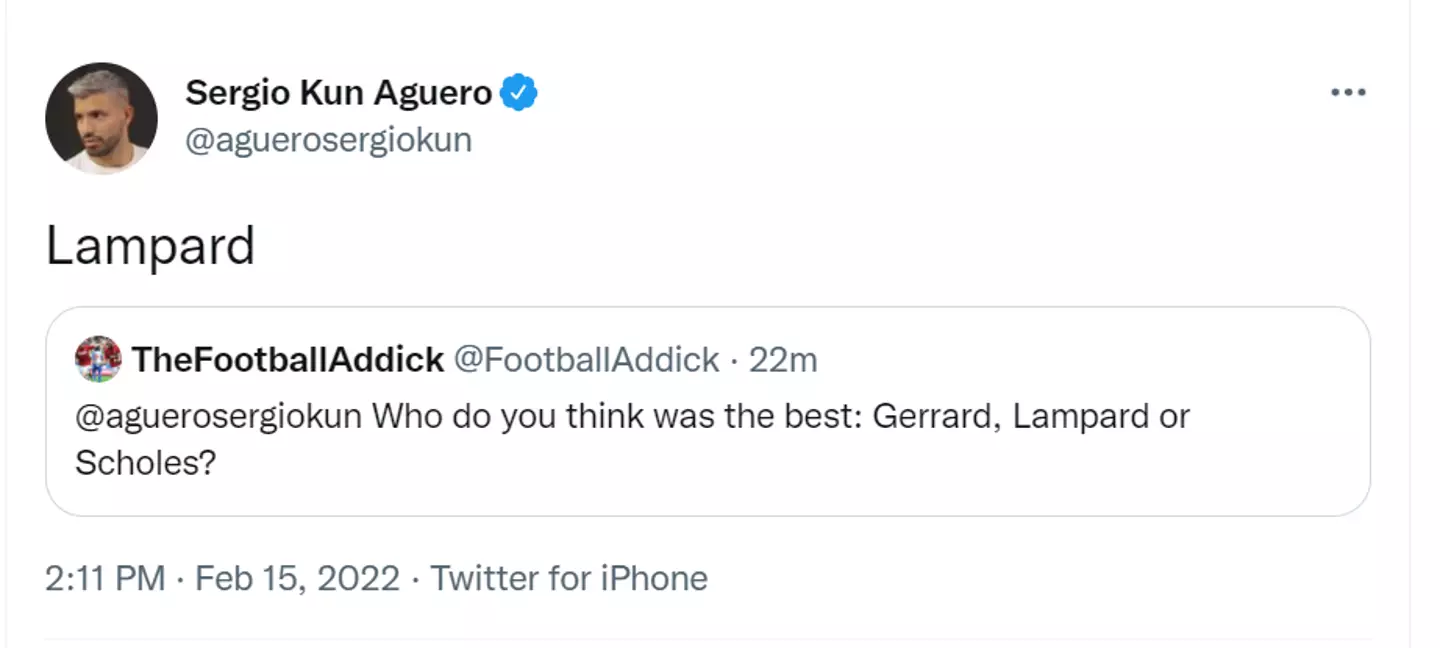Open the three-dot more options menu
The width and height of the screenshot is (1440, 648).
(1347, 93)
